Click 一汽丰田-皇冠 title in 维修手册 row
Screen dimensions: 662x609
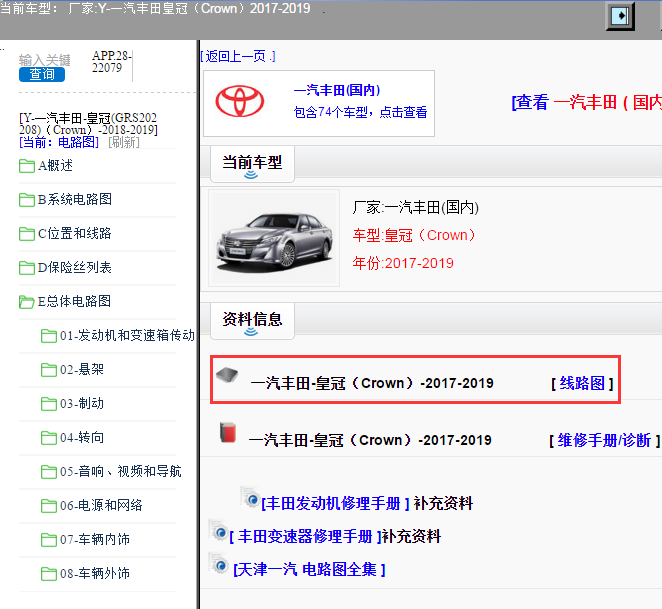(x=370, y=440)
